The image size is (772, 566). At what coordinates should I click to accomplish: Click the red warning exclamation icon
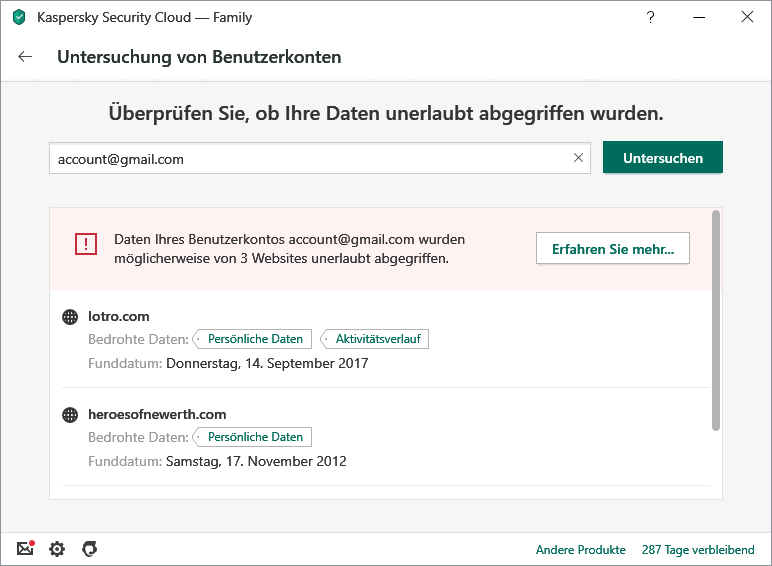[86, 244]
